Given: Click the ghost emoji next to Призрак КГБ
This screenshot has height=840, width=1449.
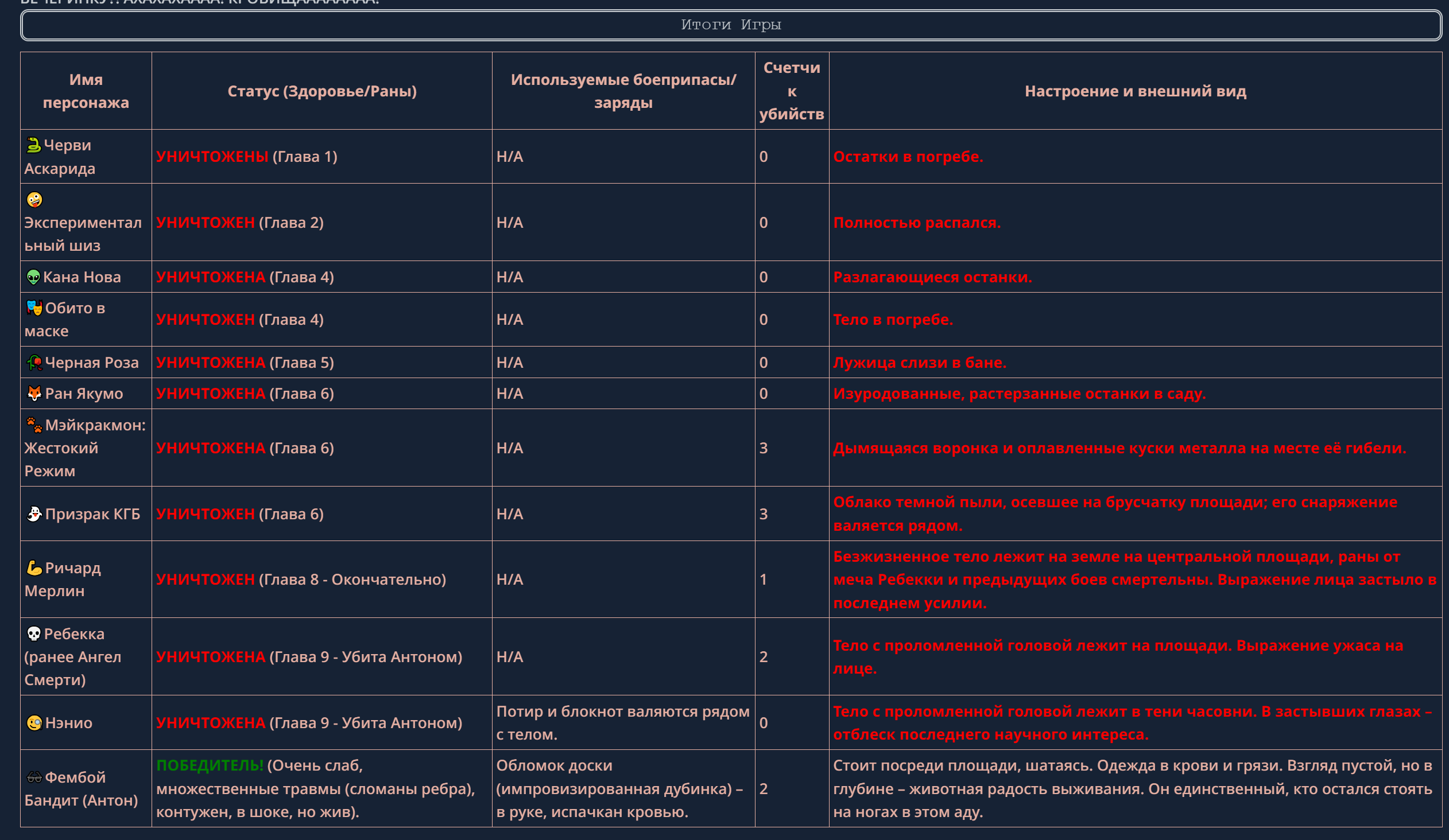Looking at the screenshot, I should click(x=34, y=514).
